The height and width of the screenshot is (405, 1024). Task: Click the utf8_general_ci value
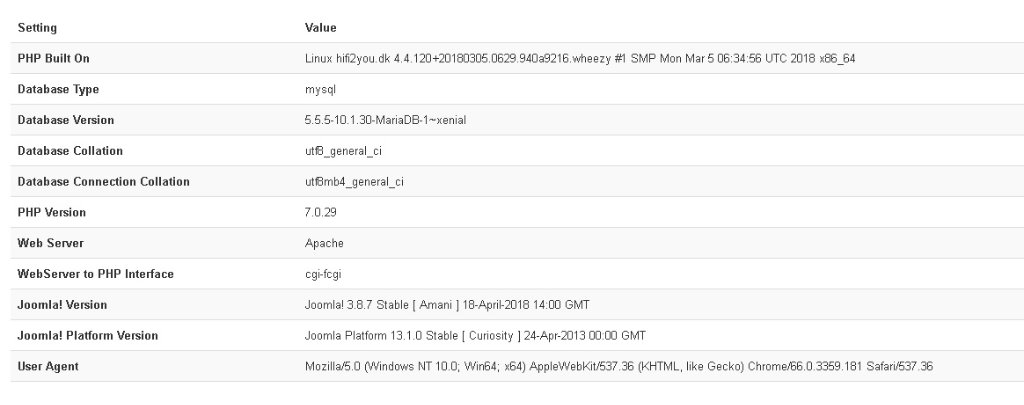click(x=344, y=151)
